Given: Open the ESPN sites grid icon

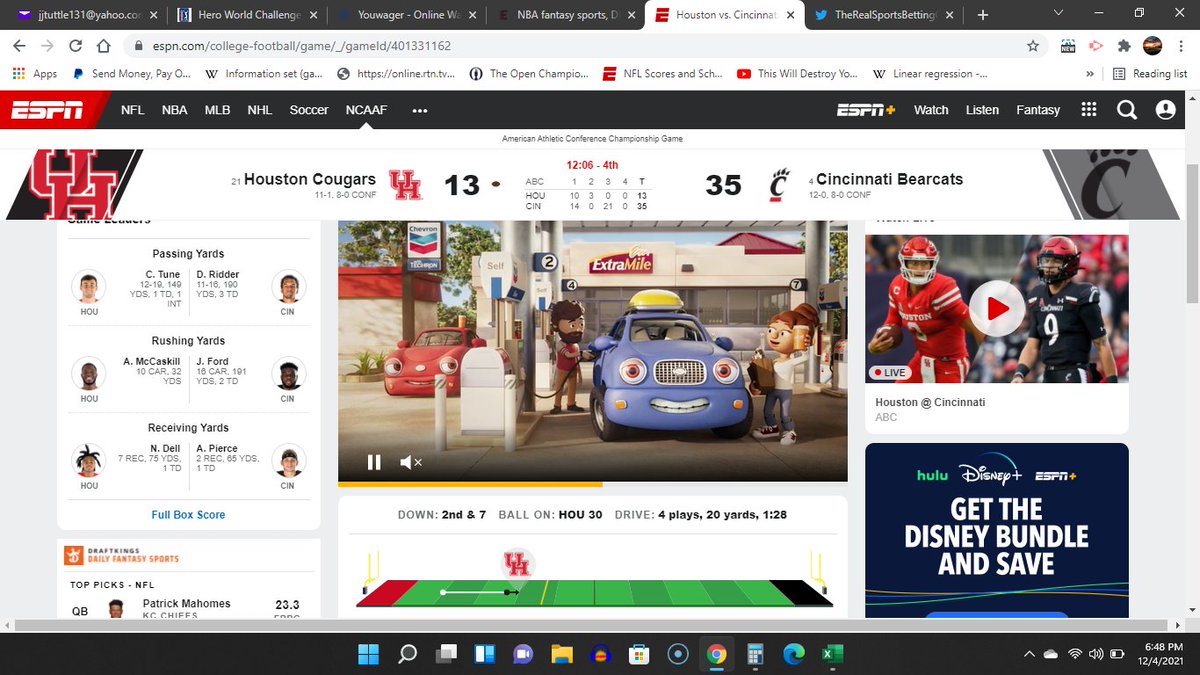Looking at the screenshot, I should coord(1089,110).
